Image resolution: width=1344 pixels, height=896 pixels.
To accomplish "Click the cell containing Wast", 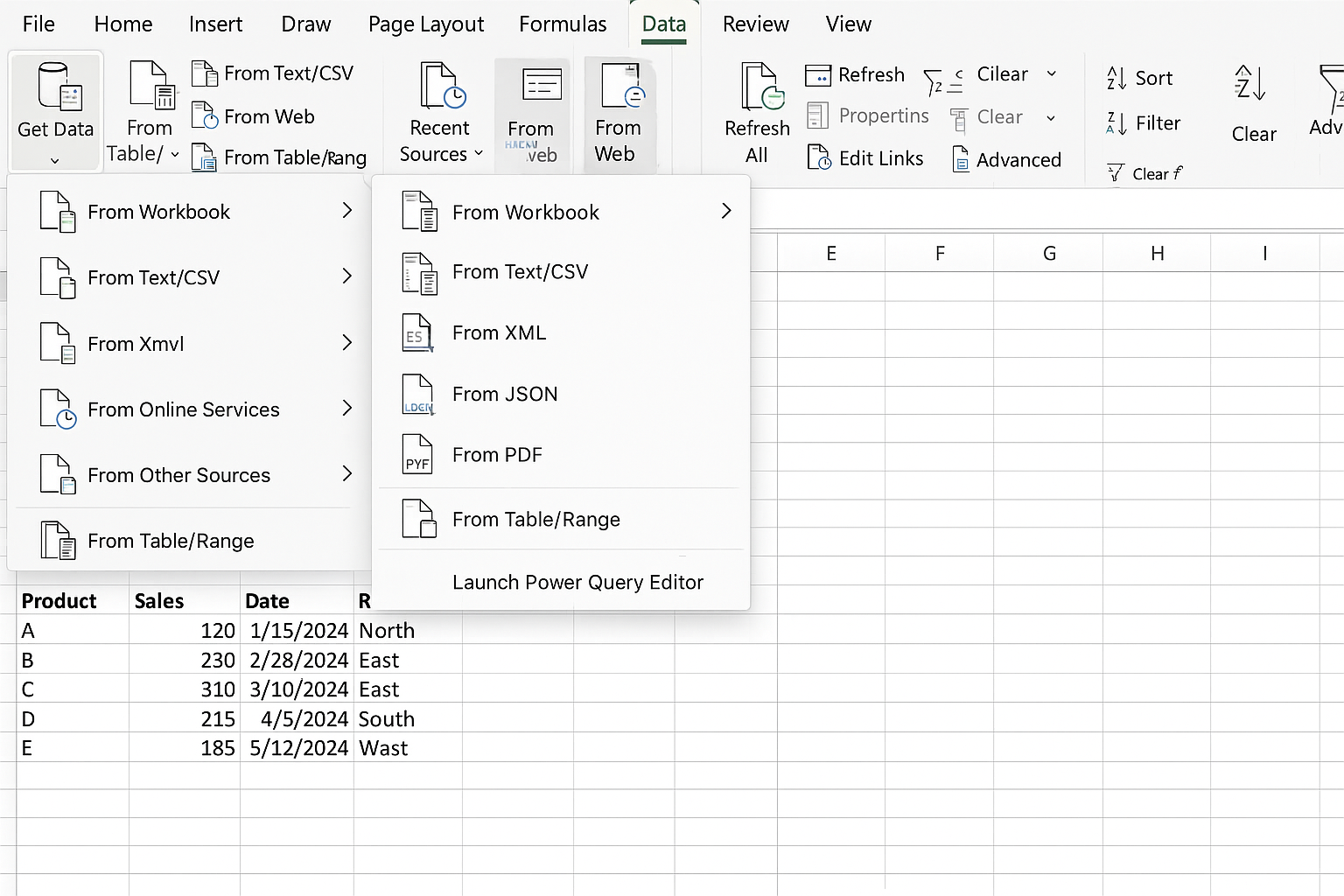I will point(408,748).
